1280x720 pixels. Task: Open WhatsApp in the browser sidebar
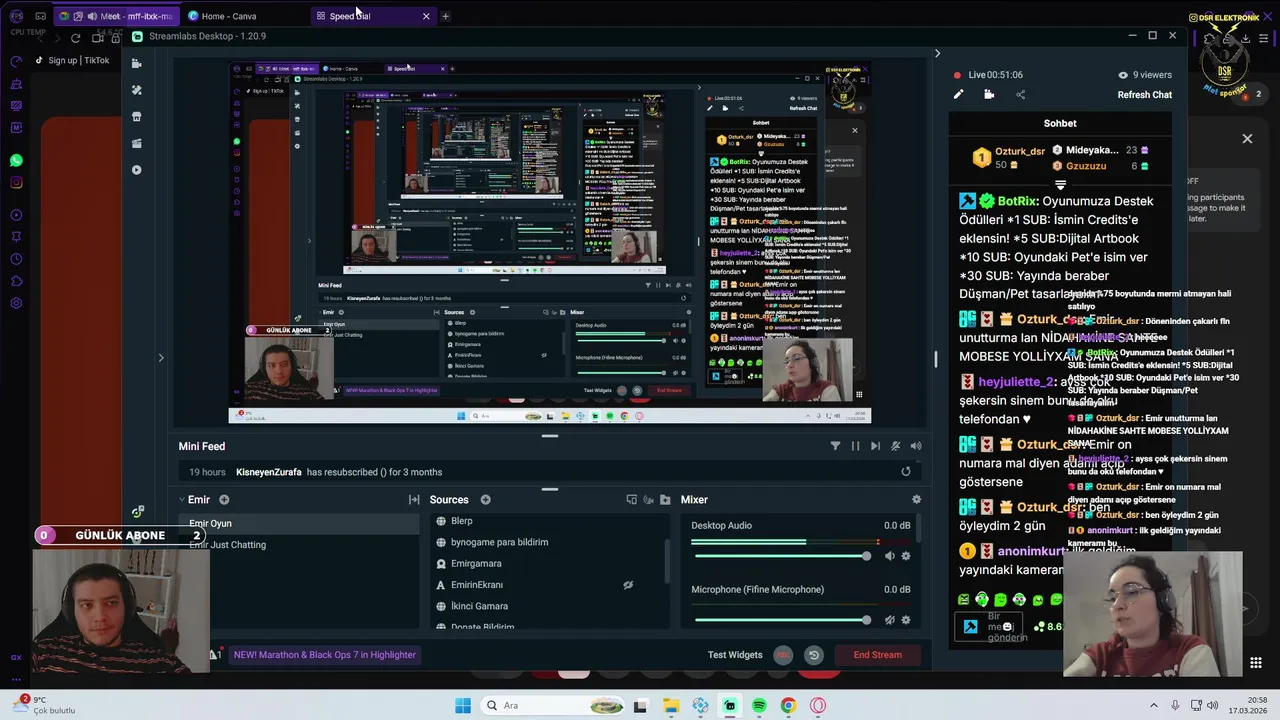(16, 160)
